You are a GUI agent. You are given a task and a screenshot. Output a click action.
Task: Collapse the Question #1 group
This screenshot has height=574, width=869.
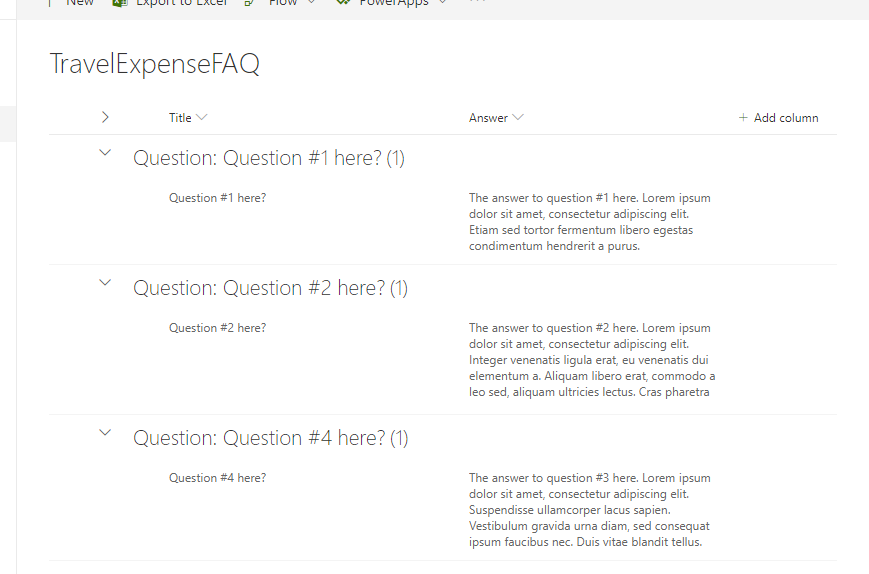coord(105,153)
